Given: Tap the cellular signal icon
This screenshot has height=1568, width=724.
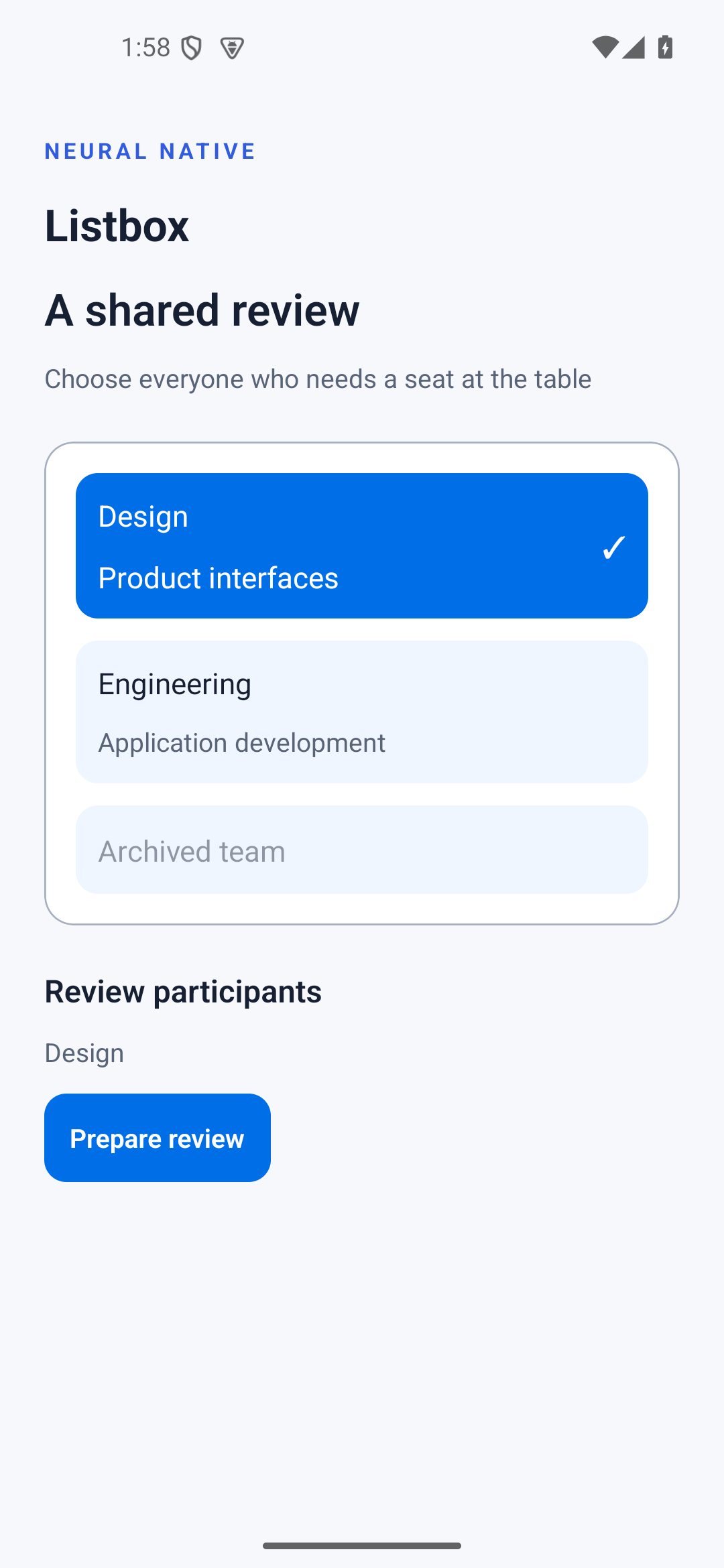Looking at the screenshot, I should (633, 48).
